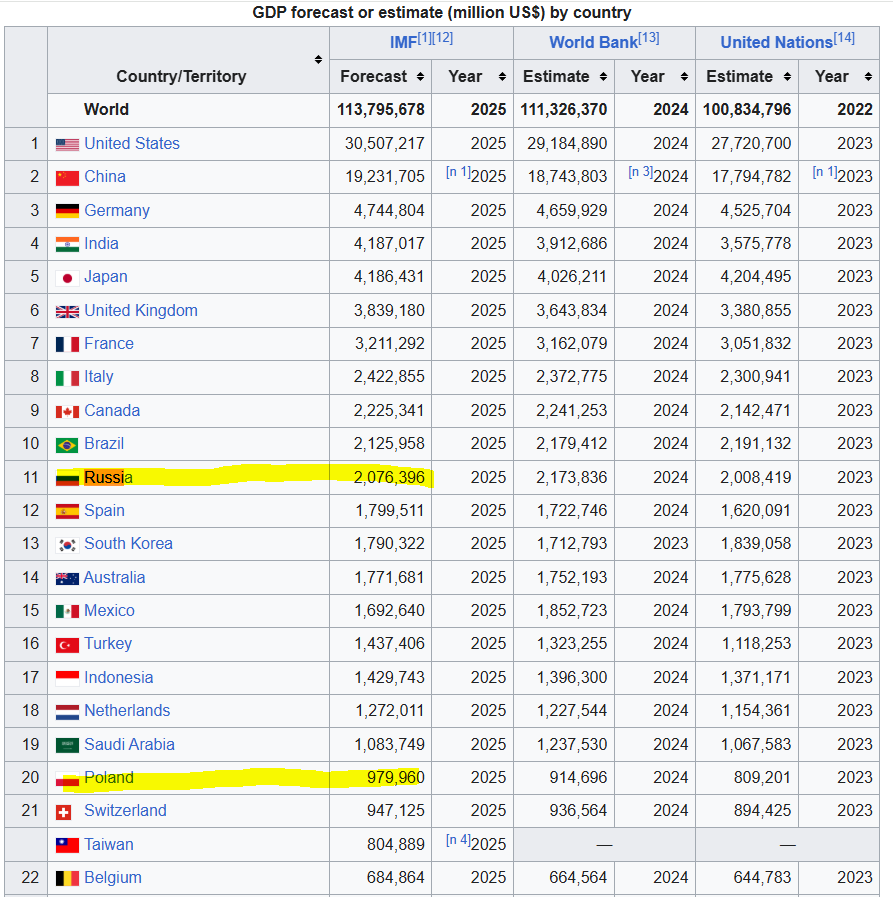Follow the India country link
The height and width of the screenshot is (897, 893).
(x=101, y=244)
